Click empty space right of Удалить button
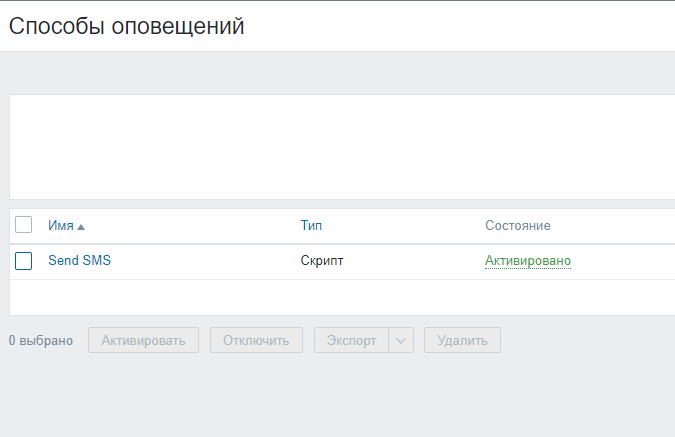The image size is (675, 437). 590,340
